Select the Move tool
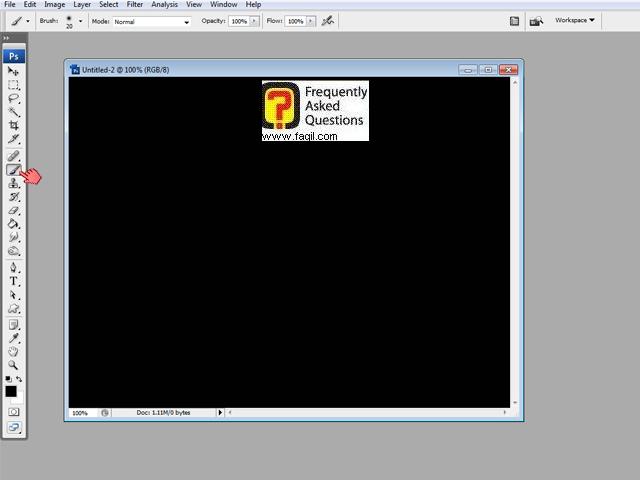640x480 pixels. point(14,71)
